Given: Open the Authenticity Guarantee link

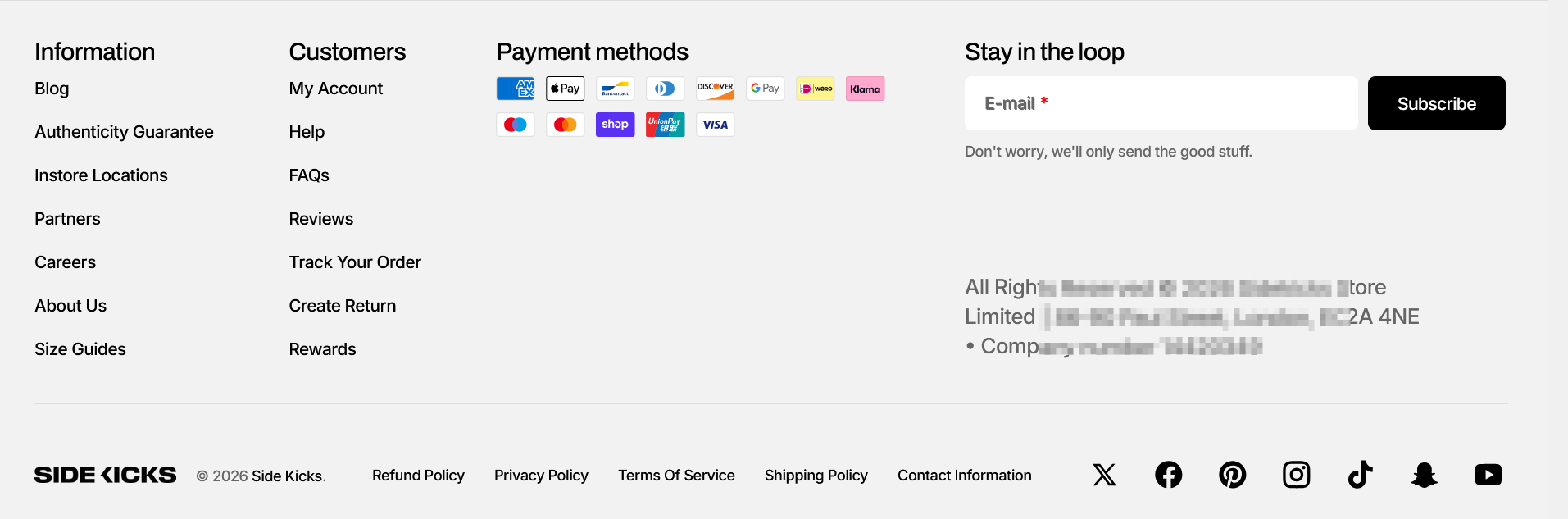Looking at the screenshot, I should coord(124,132).
